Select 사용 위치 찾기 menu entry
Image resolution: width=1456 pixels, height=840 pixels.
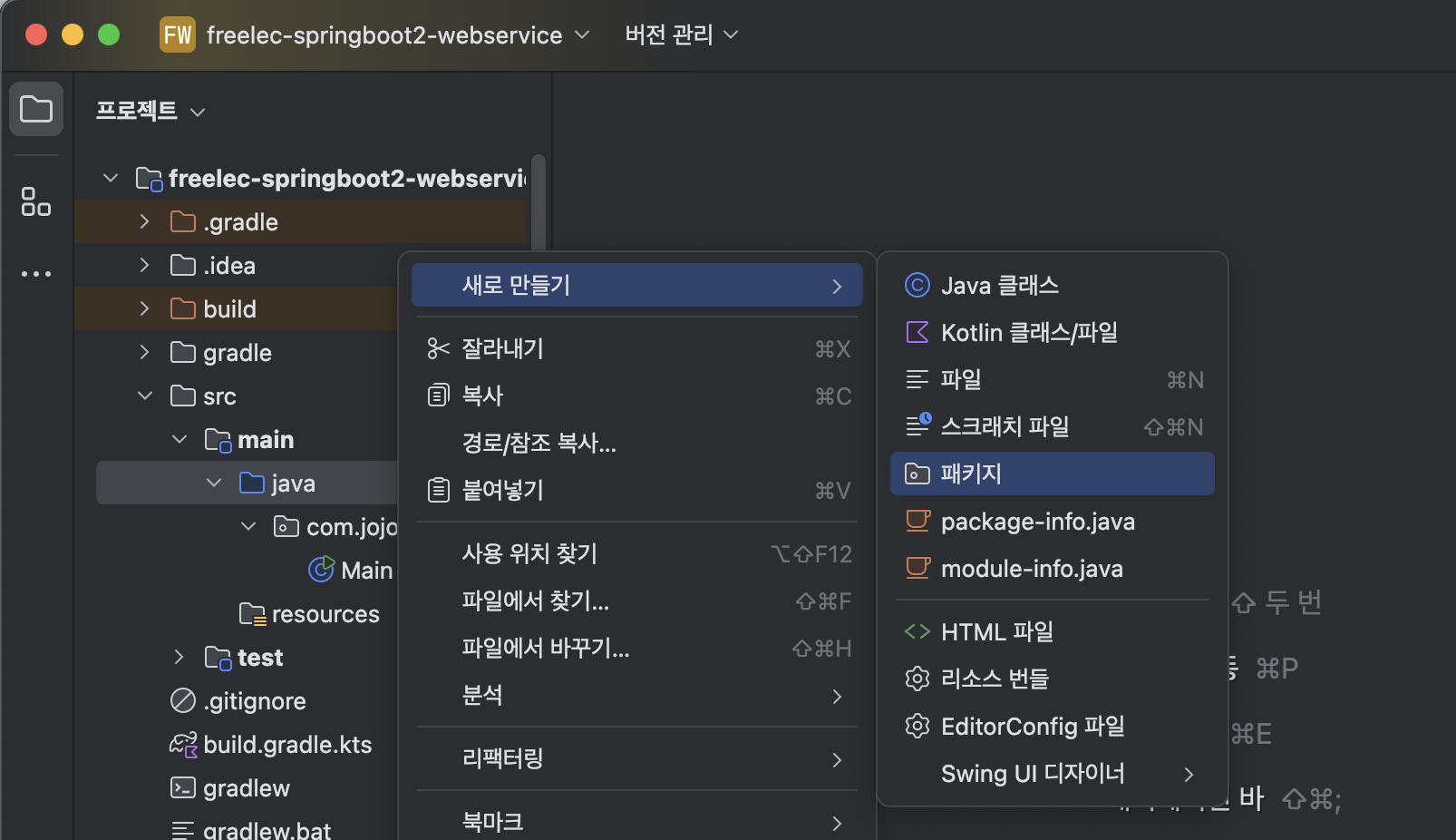click(x=636, y=553)
